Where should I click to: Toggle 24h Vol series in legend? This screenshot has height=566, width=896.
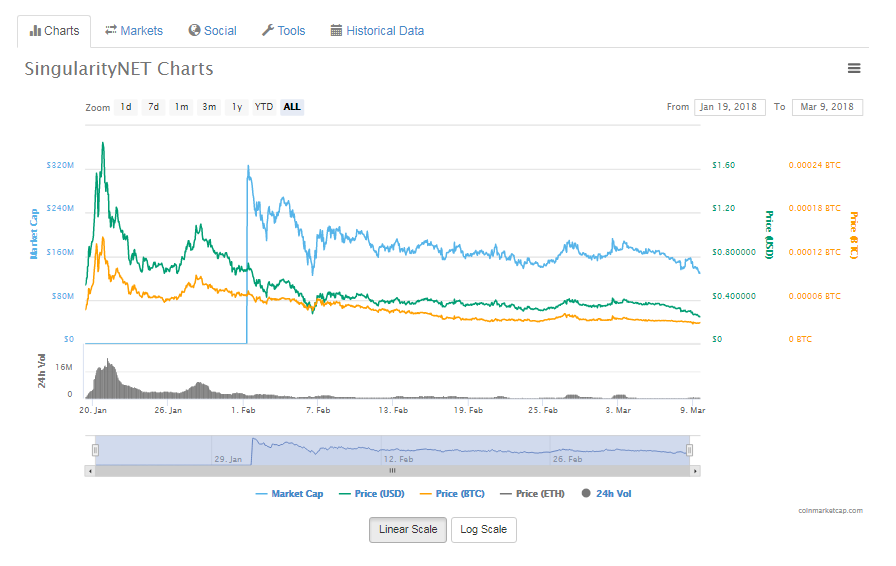tap(606, 493)
